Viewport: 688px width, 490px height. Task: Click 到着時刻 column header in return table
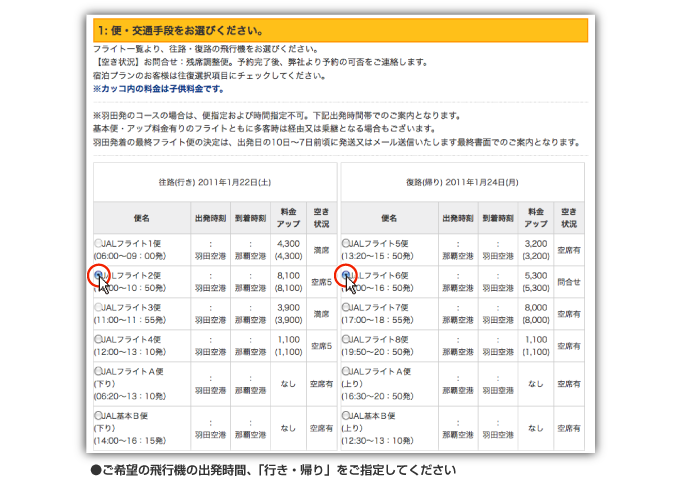tap(498, 218)
